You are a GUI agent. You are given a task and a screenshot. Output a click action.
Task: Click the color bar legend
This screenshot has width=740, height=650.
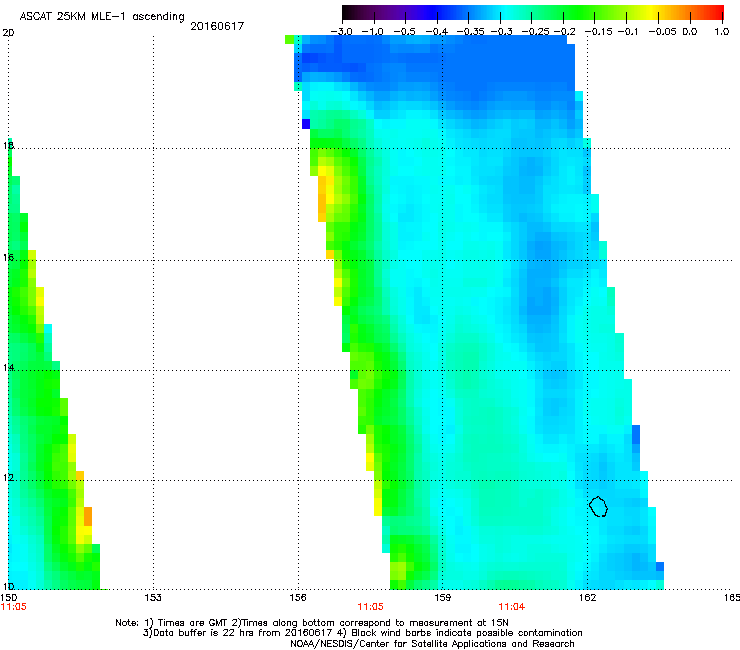point(533,13)
